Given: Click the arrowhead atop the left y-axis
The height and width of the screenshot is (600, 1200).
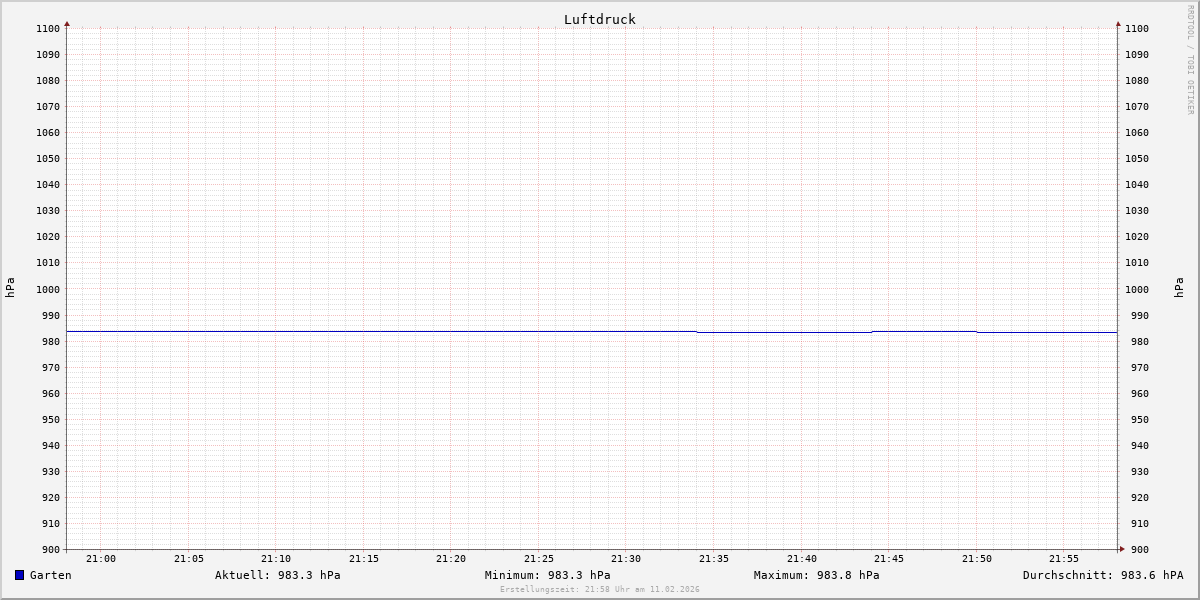Looking at the screenshot, I should [x=67, y=23].
